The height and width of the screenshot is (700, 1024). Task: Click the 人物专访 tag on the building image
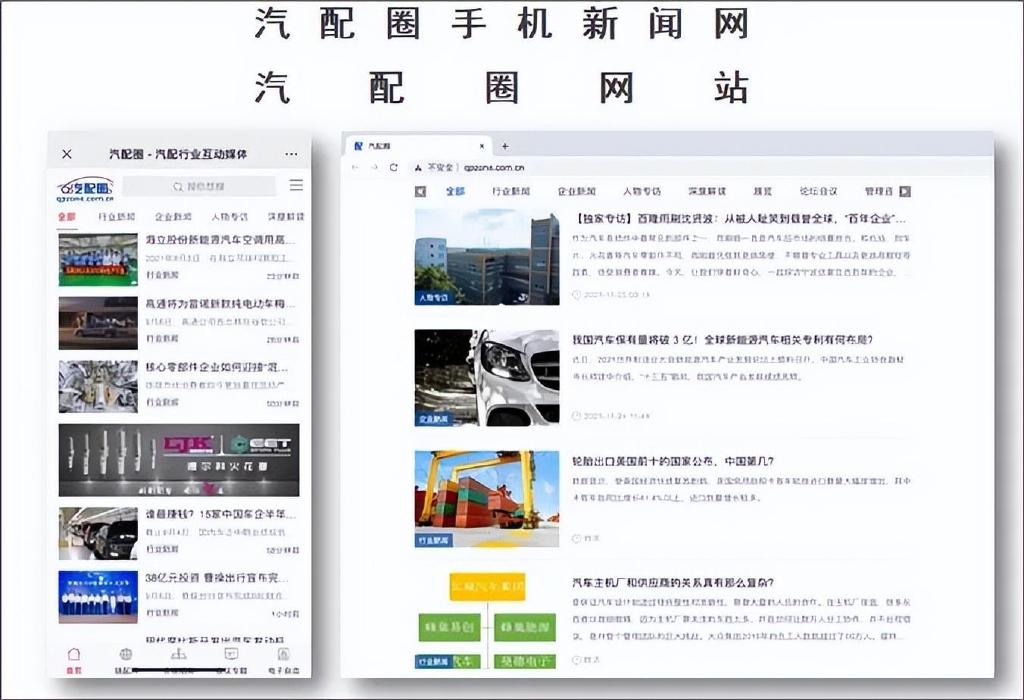pos(434,298)
